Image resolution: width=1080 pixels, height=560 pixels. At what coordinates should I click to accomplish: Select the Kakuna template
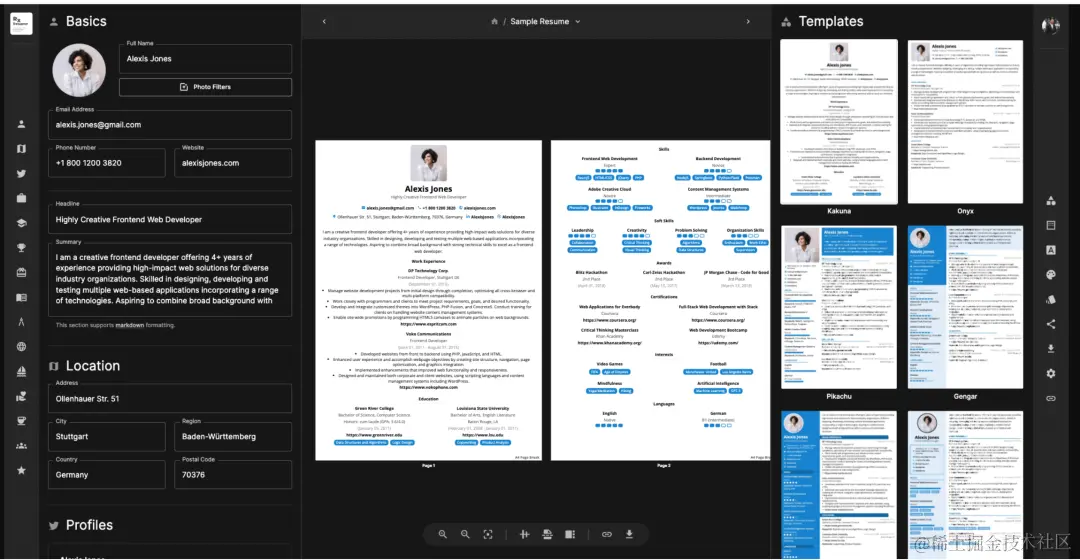(838, 122)
